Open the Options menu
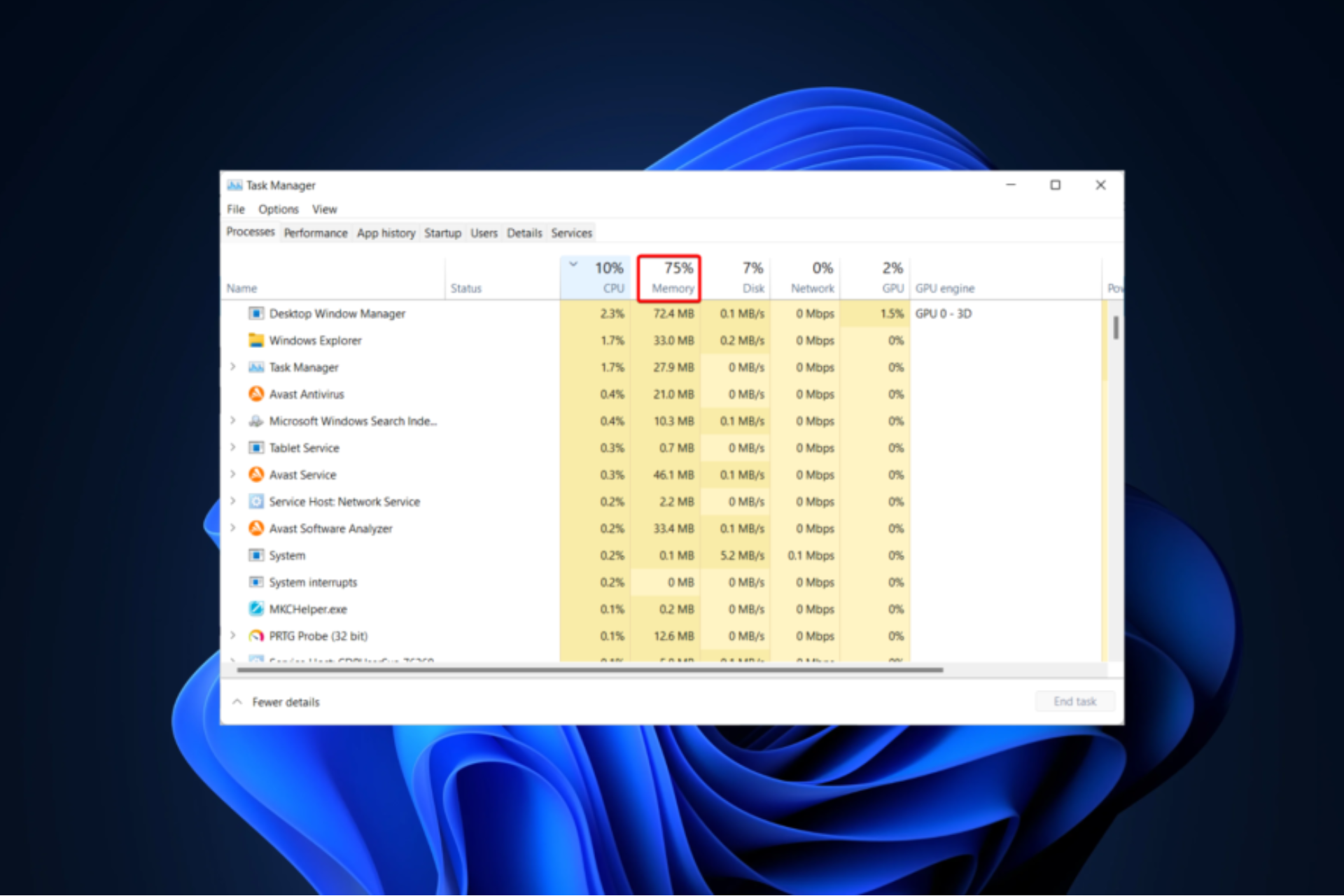The width and height of the screenshot is (1344, 896). tap(278, 209)
